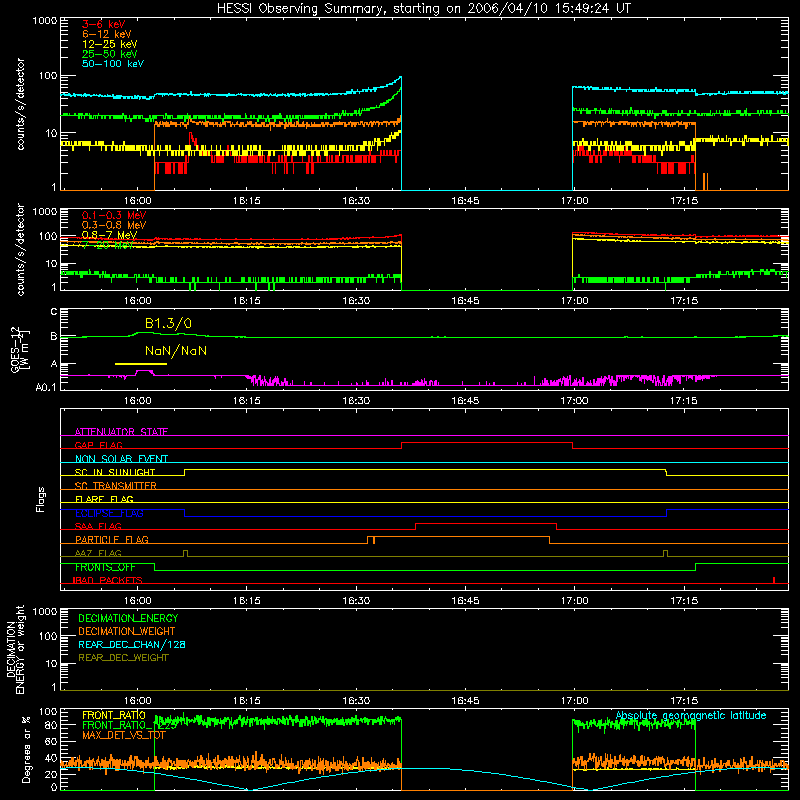Click the DECIMATION_ENERGY legend label
The height and width of the screenshot is (800, 800).
(x=128, y=618)
